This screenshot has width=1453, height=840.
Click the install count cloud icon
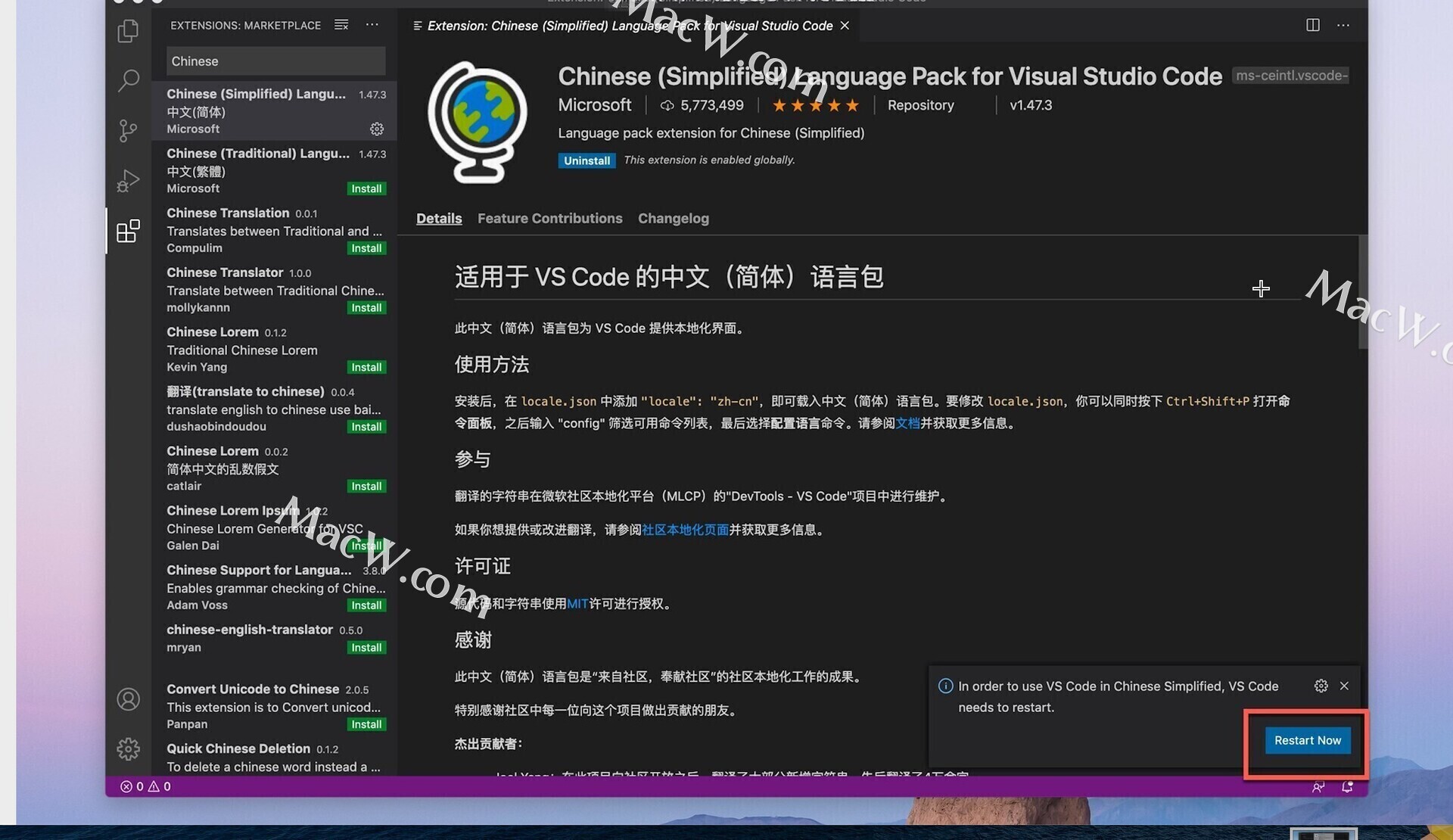[x=667, y=105]
